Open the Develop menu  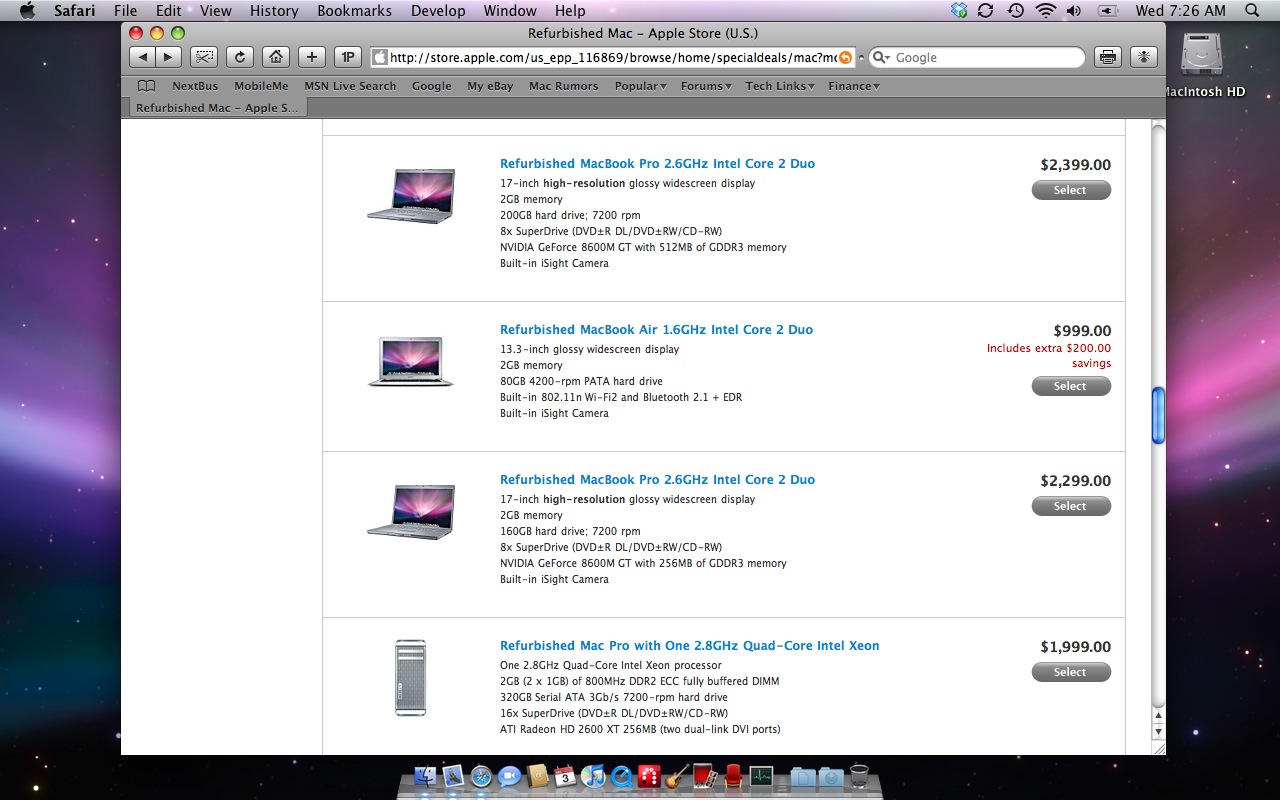438,11
